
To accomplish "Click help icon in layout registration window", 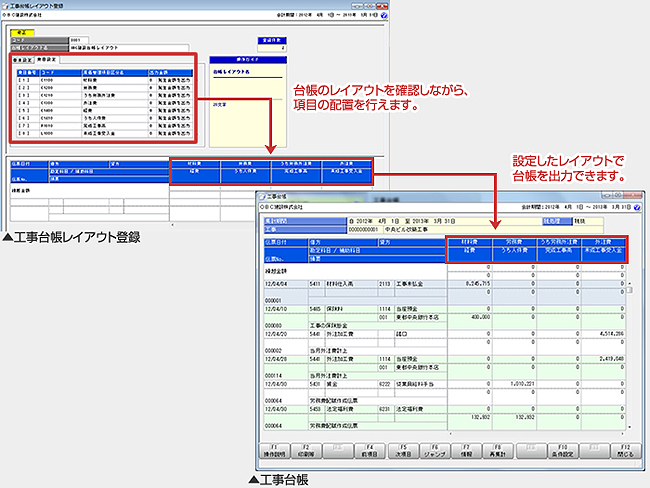I will coord(384,15).
